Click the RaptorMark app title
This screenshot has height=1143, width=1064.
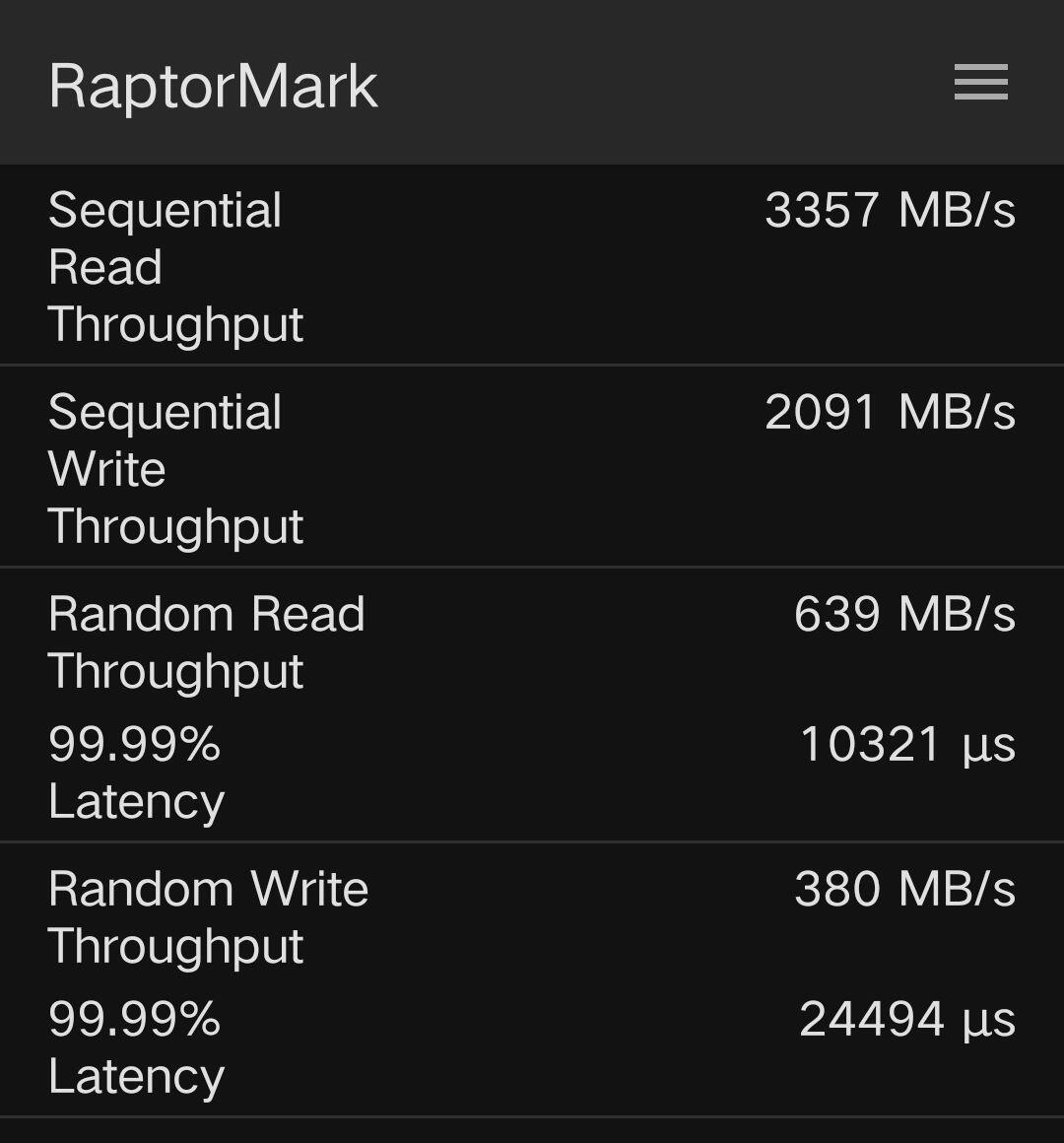click(x=213, y=87)
